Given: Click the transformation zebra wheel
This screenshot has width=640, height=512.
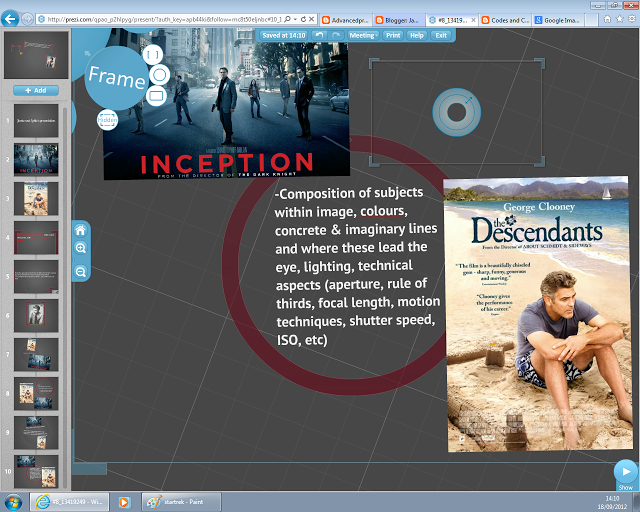Looking at the screenshot, I should tap(456, 112).
